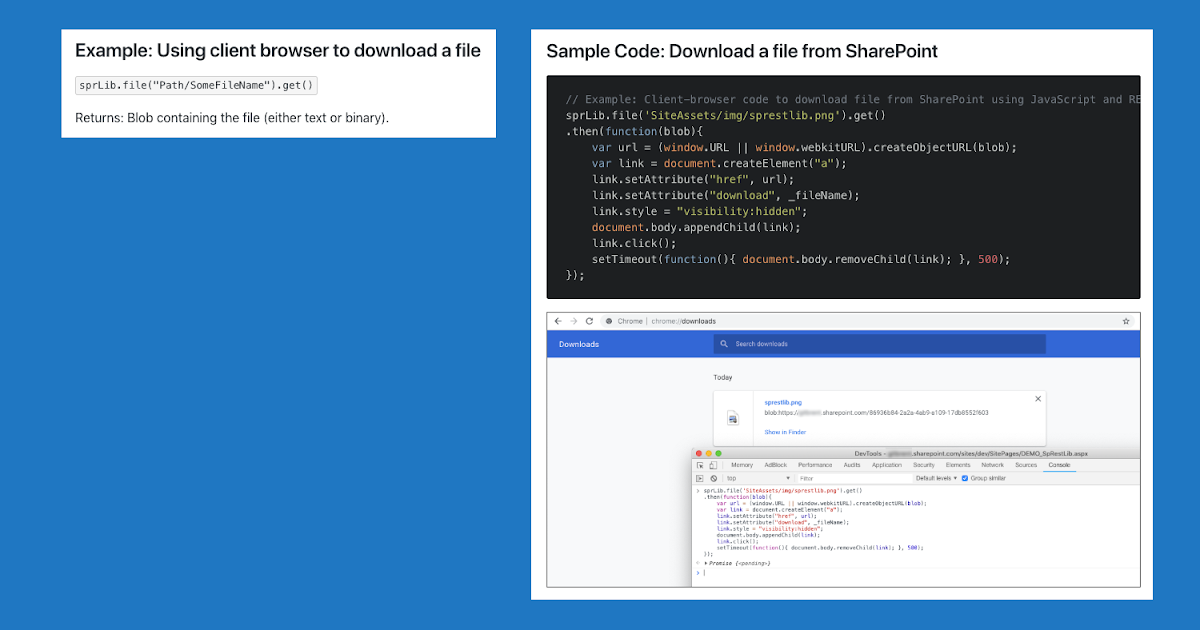This screenshot has height=630, width=1200.
Task: Toggle Group similar checkbox
Action: pos(965,478)
